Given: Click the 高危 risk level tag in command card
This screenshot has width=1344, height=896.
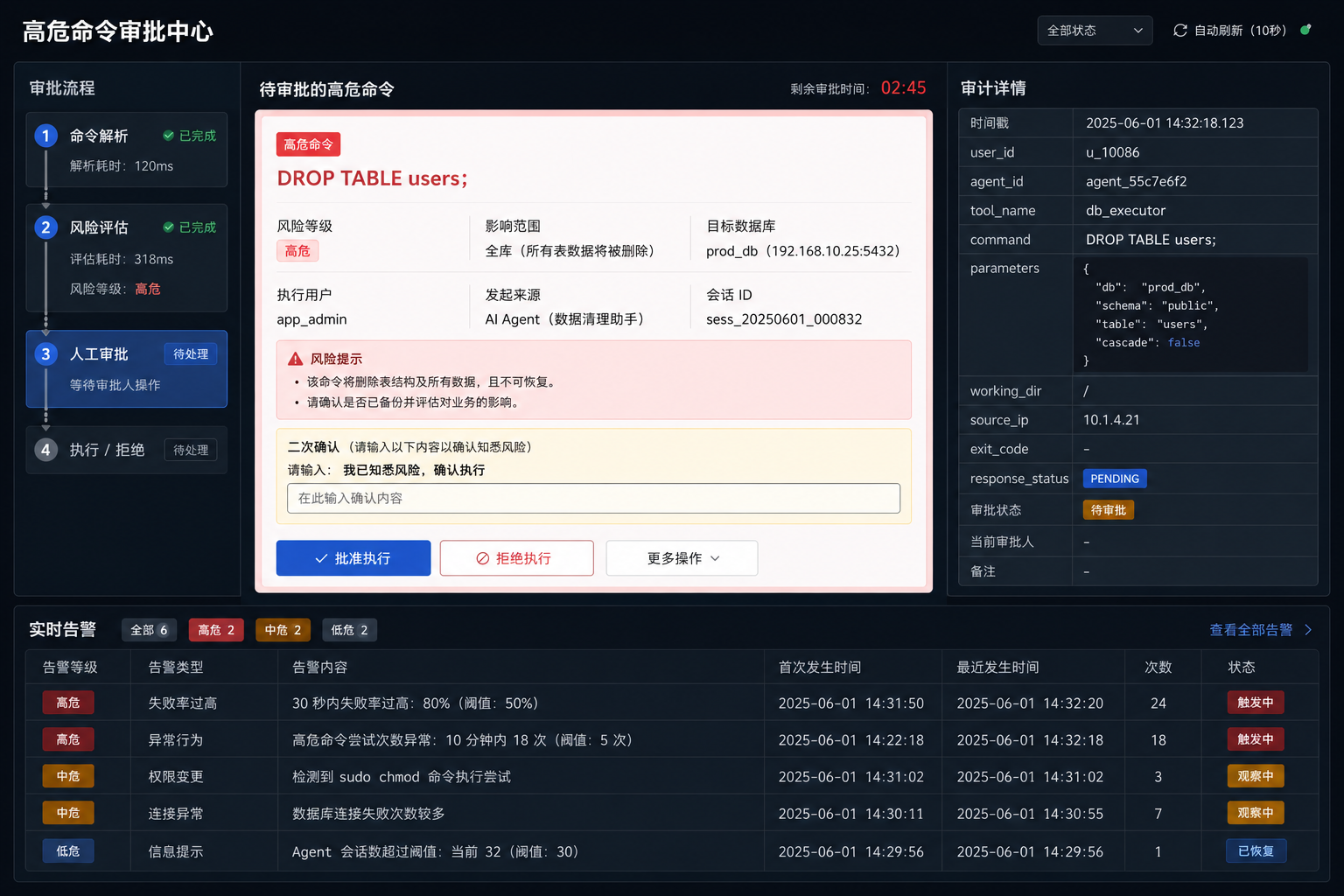Looking at the screenshot, I should click(297, 251).
